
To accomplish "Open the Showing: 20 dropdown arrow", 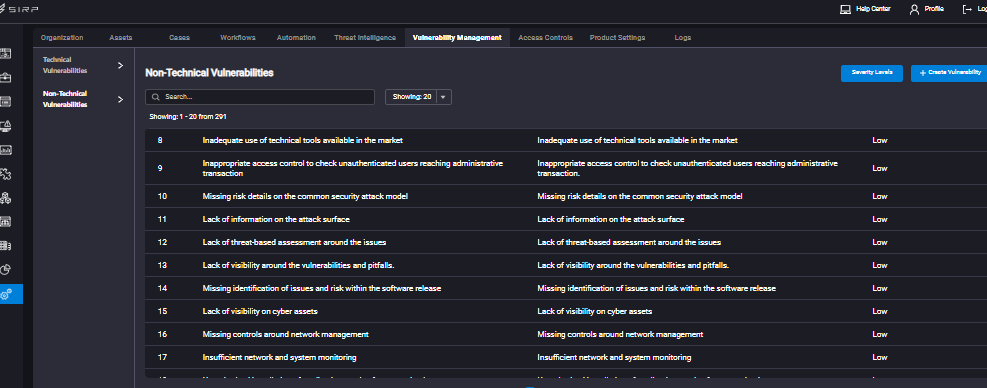I will (x=443, y=97).
